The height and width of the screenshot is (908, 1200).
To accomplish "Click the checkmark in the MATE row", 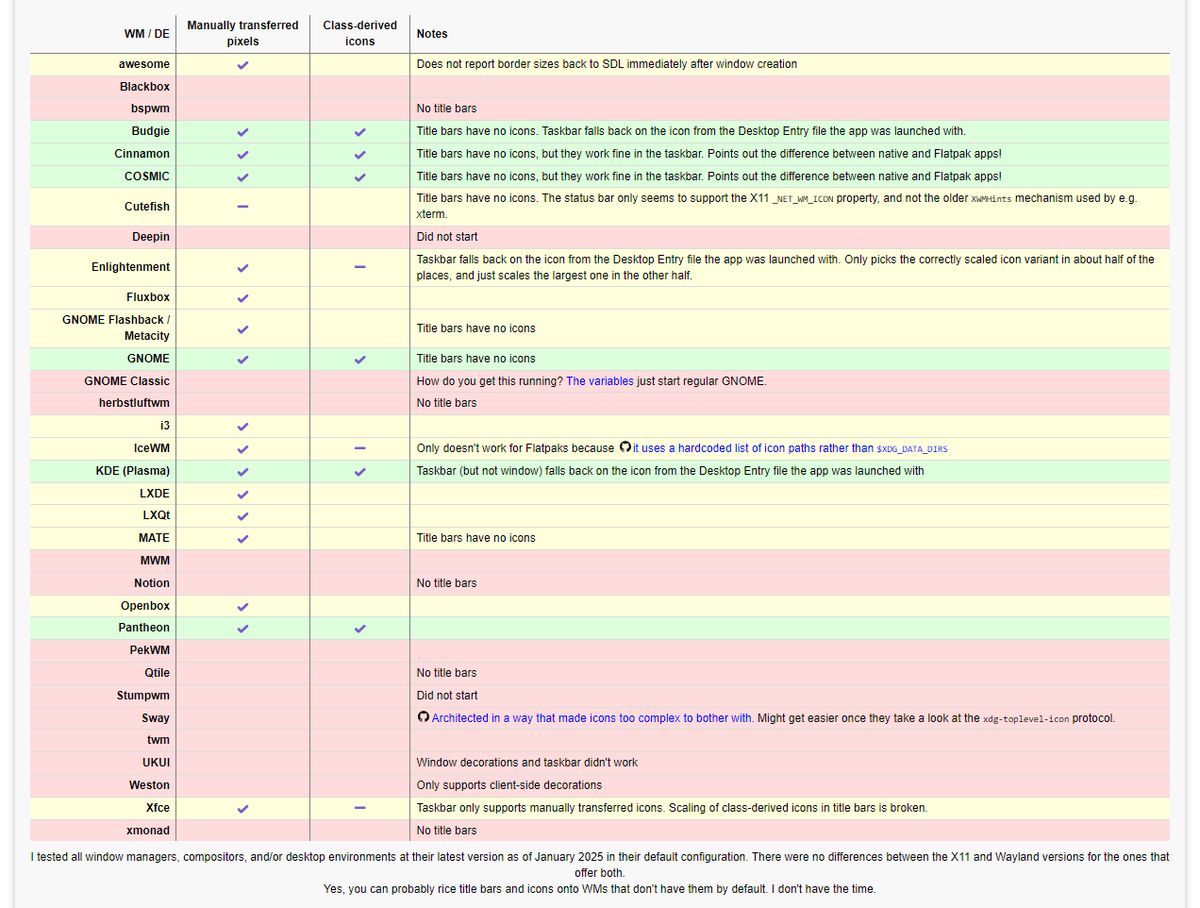I will pyautogui.click(x=243, y=539).
